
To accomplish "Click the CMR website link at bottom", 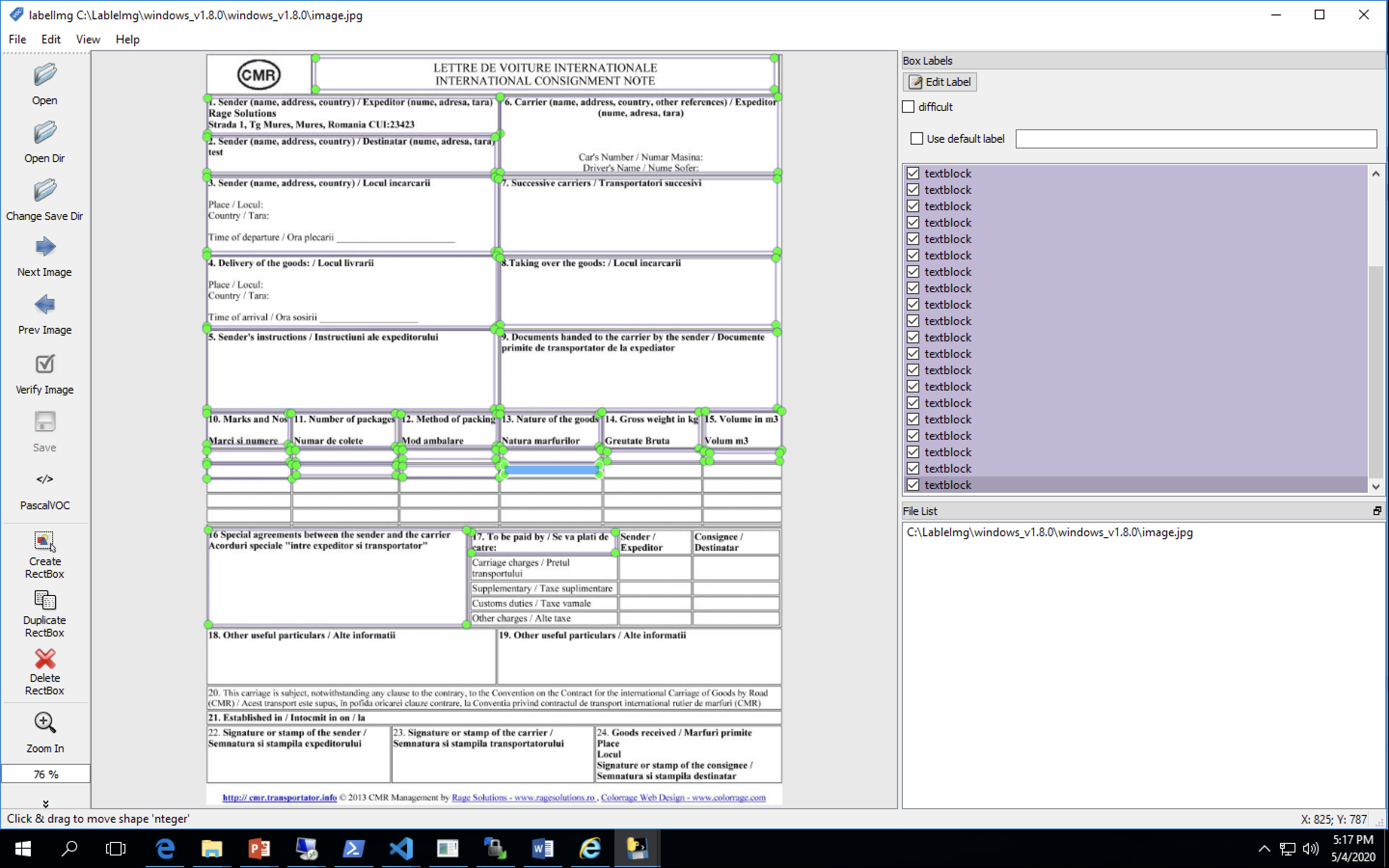I will point(278,797).
